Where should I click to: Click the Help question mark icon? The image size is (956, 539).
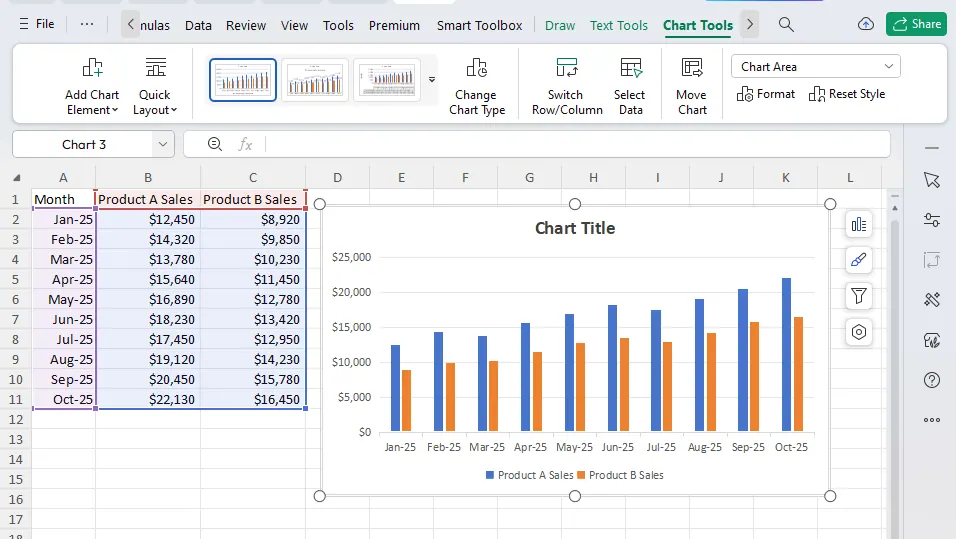pyautogui.click(x=932, y=380)
